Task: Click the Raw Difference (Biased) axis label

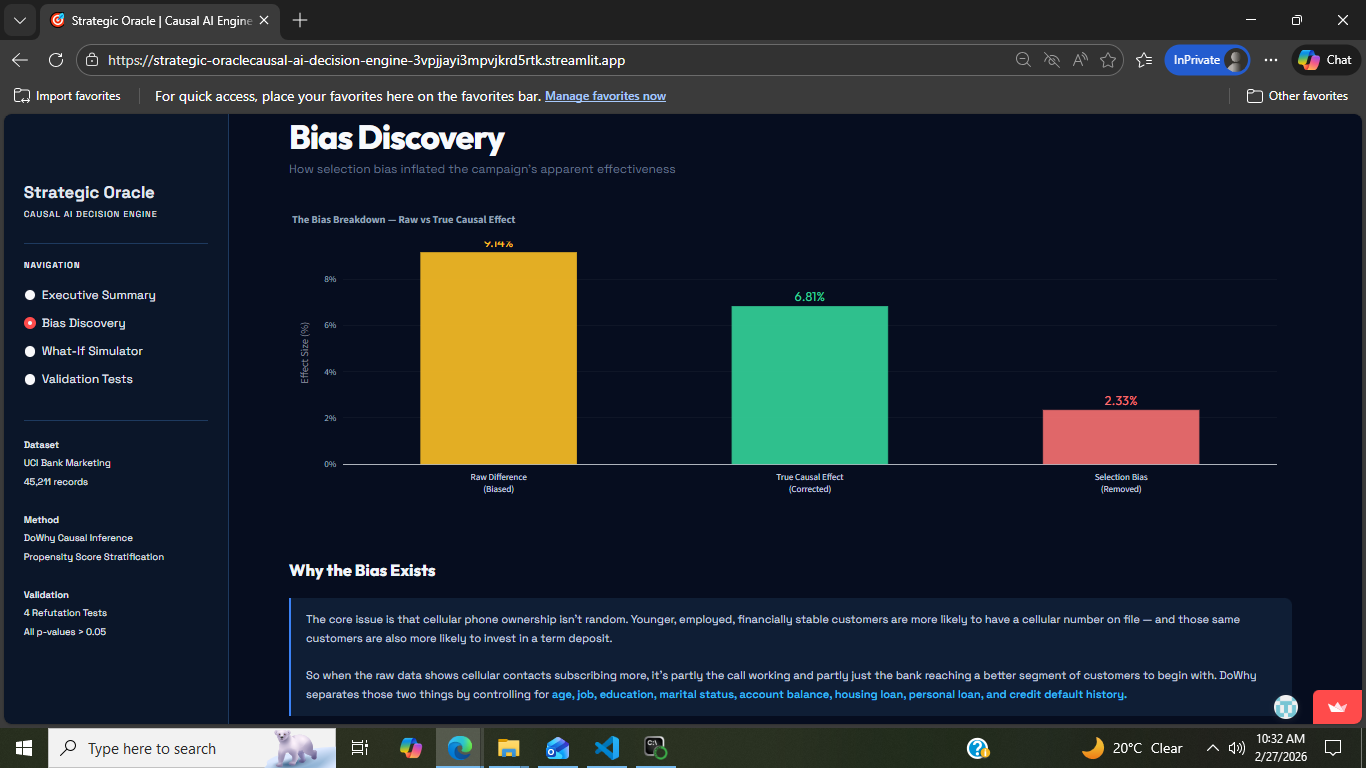Action: (x=498, y=483)
